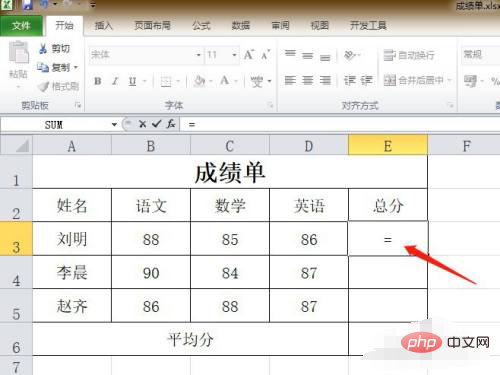Switch to the 公式 (Formulas) tab

coord(201,26)
